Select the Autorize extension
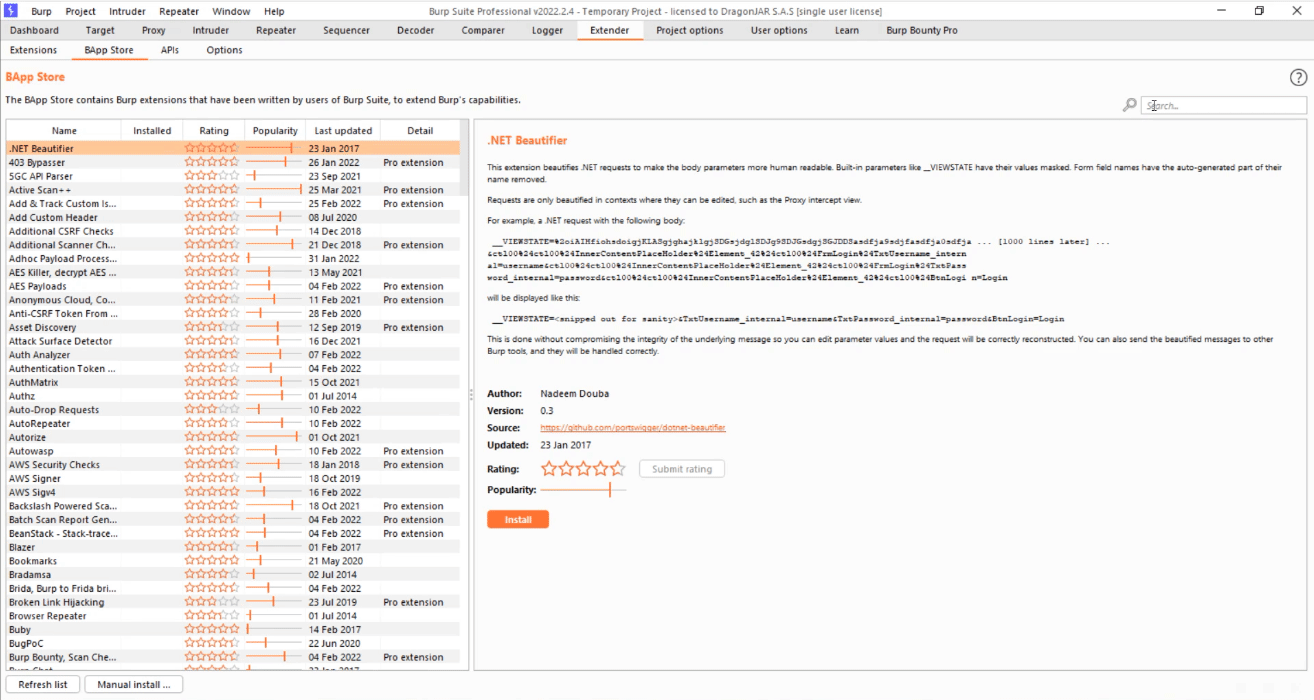The image size is (1314, 700). coord(233,438)
